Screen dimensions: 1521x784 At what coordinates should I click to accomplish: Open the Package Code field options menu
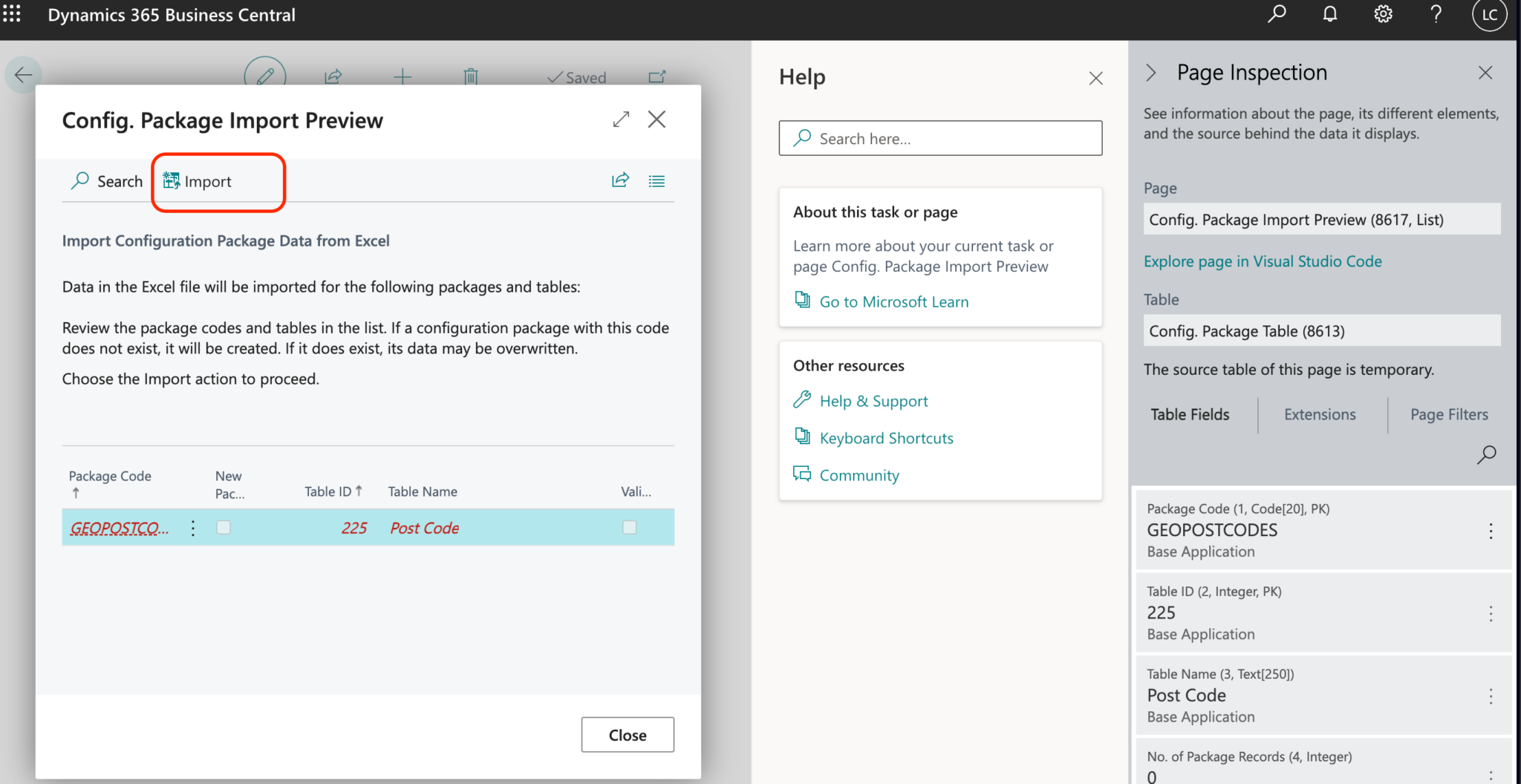point(1491,531)
